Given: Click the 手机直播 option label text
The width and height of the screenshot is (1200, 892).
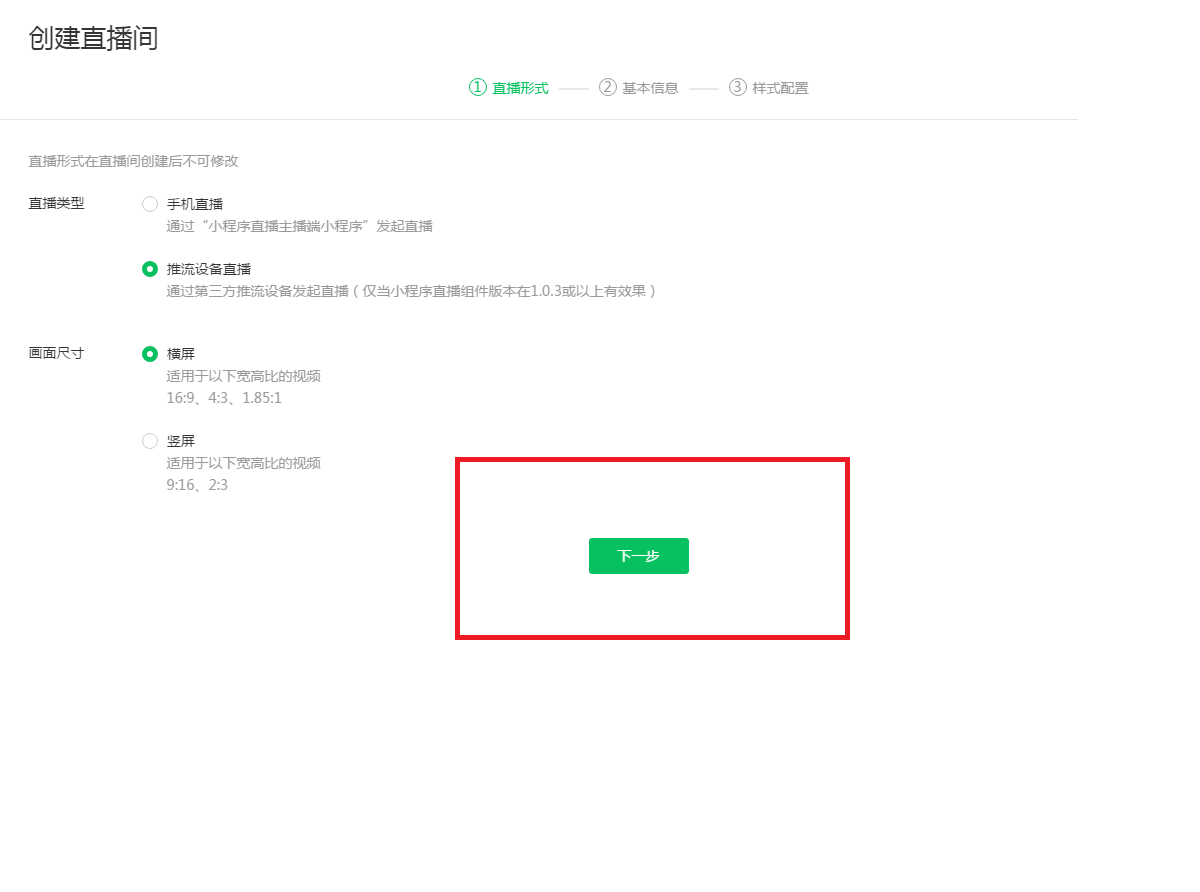Looking at the screenshot, I should [194, 204].
